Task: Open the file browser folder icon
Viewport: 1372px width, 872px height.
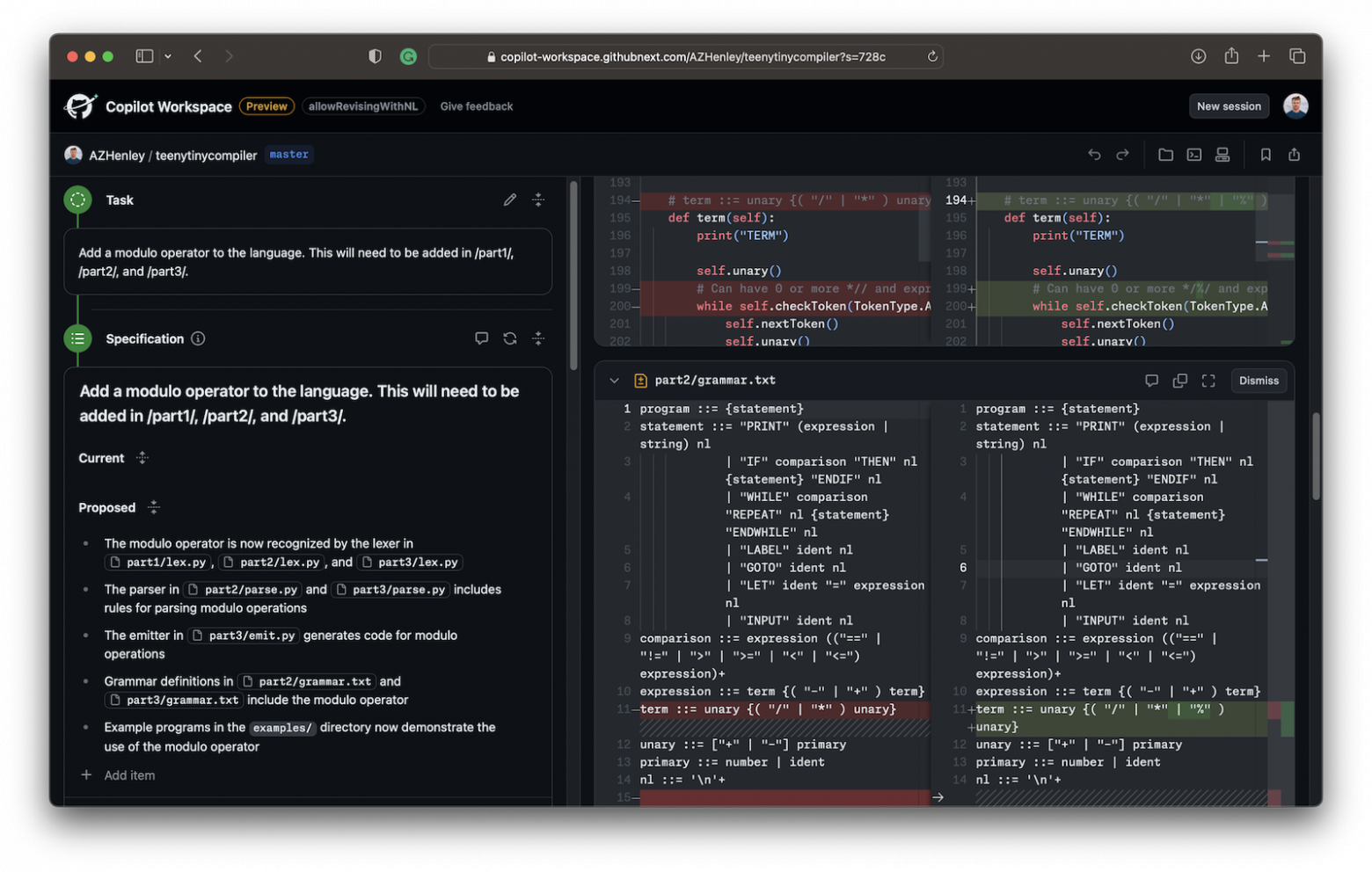Action: click(1165, 155)
